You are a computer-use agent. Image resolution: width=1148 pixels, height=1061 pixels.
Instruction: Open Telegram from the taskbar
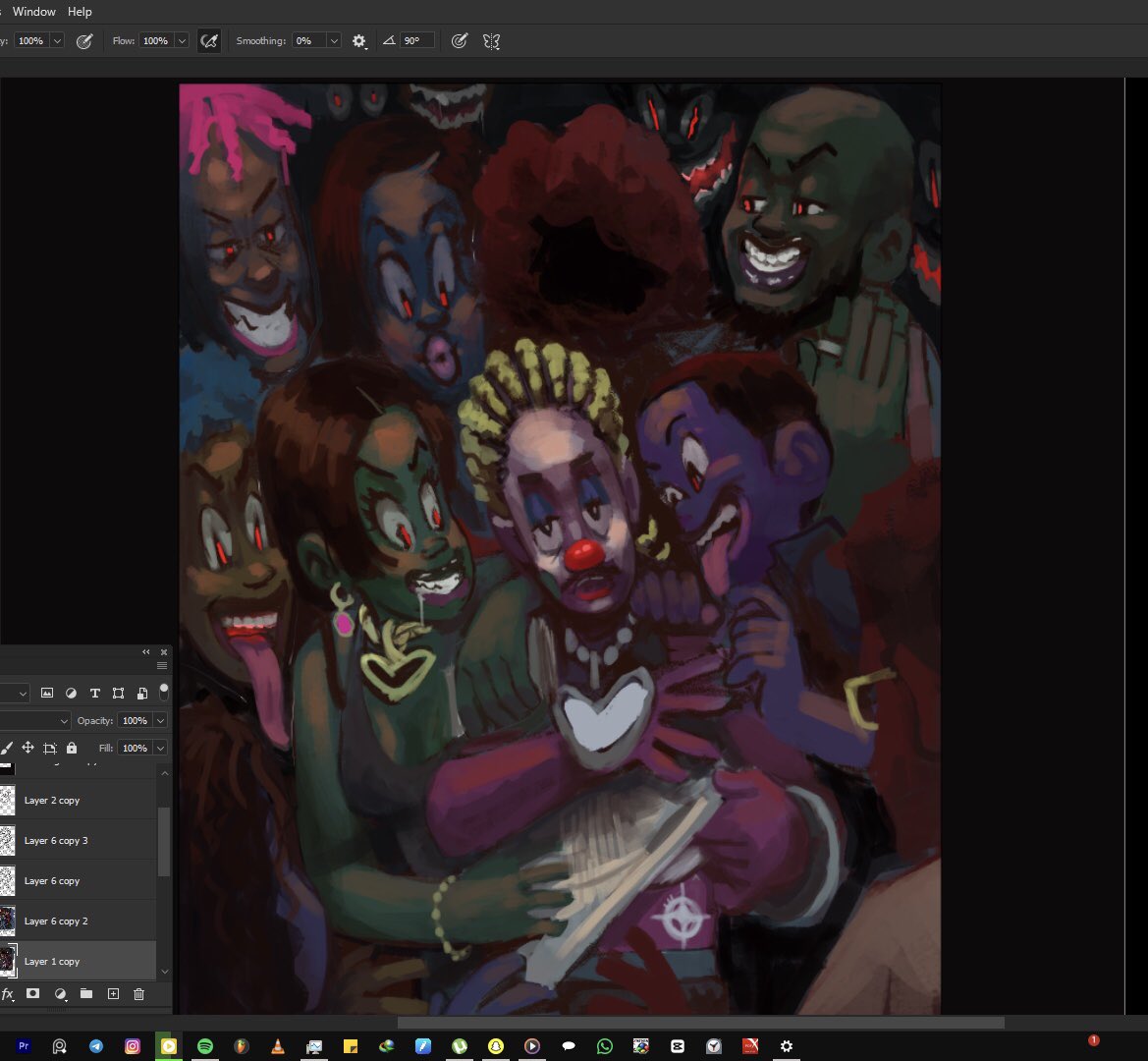96,1045
